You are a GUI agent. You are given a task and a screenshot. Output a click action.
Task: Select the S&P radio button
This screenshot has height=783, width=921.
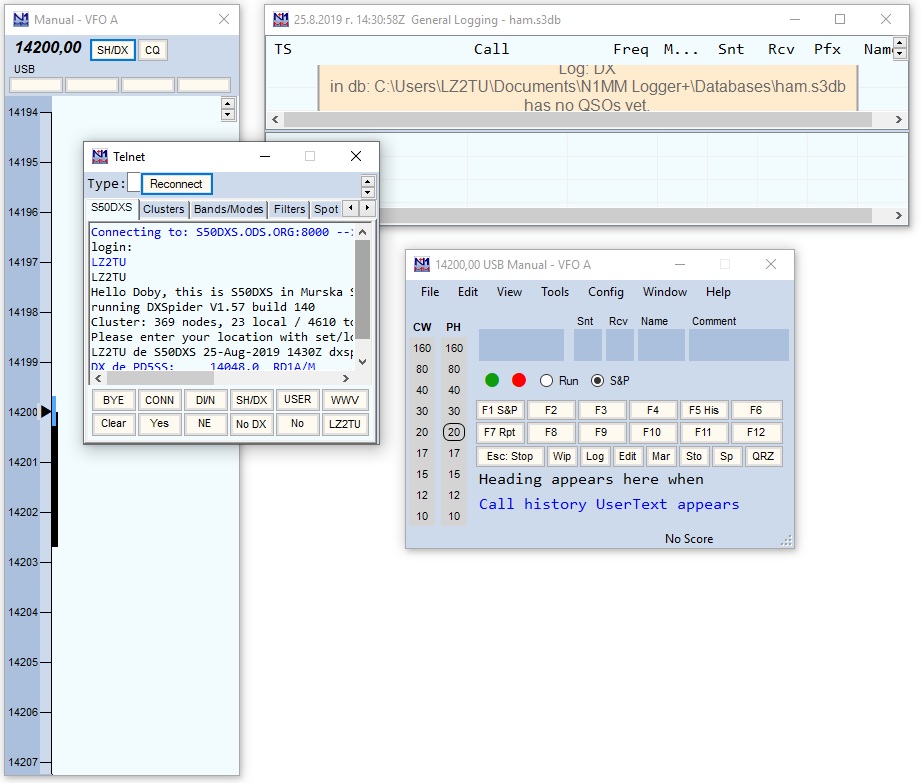point(598,381)
